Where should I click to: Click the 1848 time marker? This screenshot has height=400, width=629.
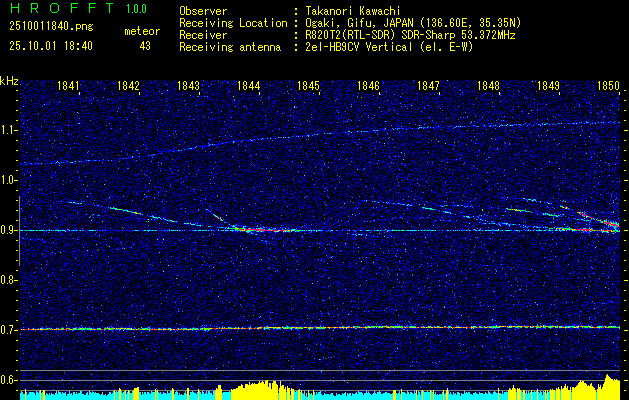click(489, 85)
